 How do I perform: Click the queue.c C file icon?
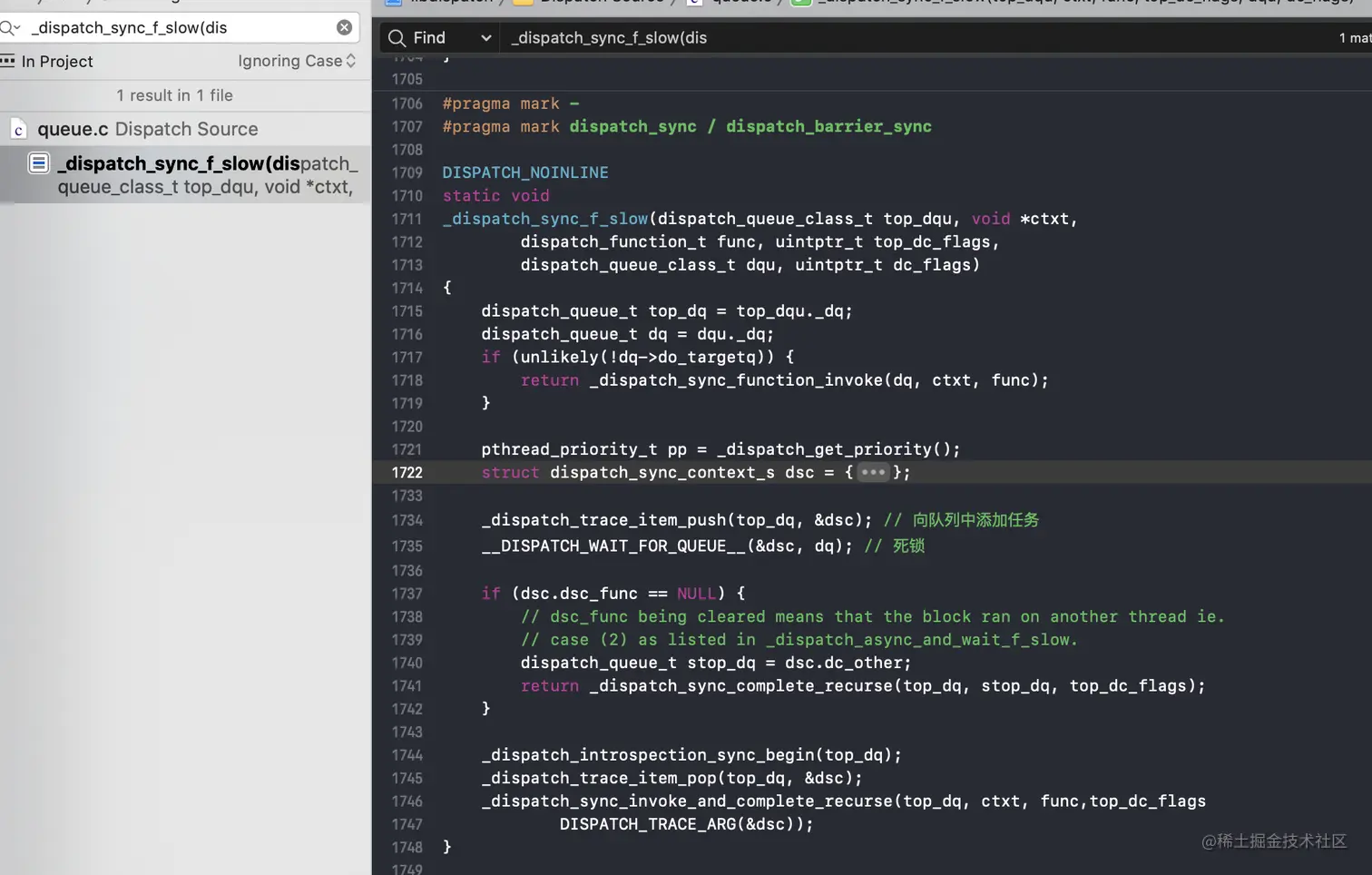(x=18, y=130)
